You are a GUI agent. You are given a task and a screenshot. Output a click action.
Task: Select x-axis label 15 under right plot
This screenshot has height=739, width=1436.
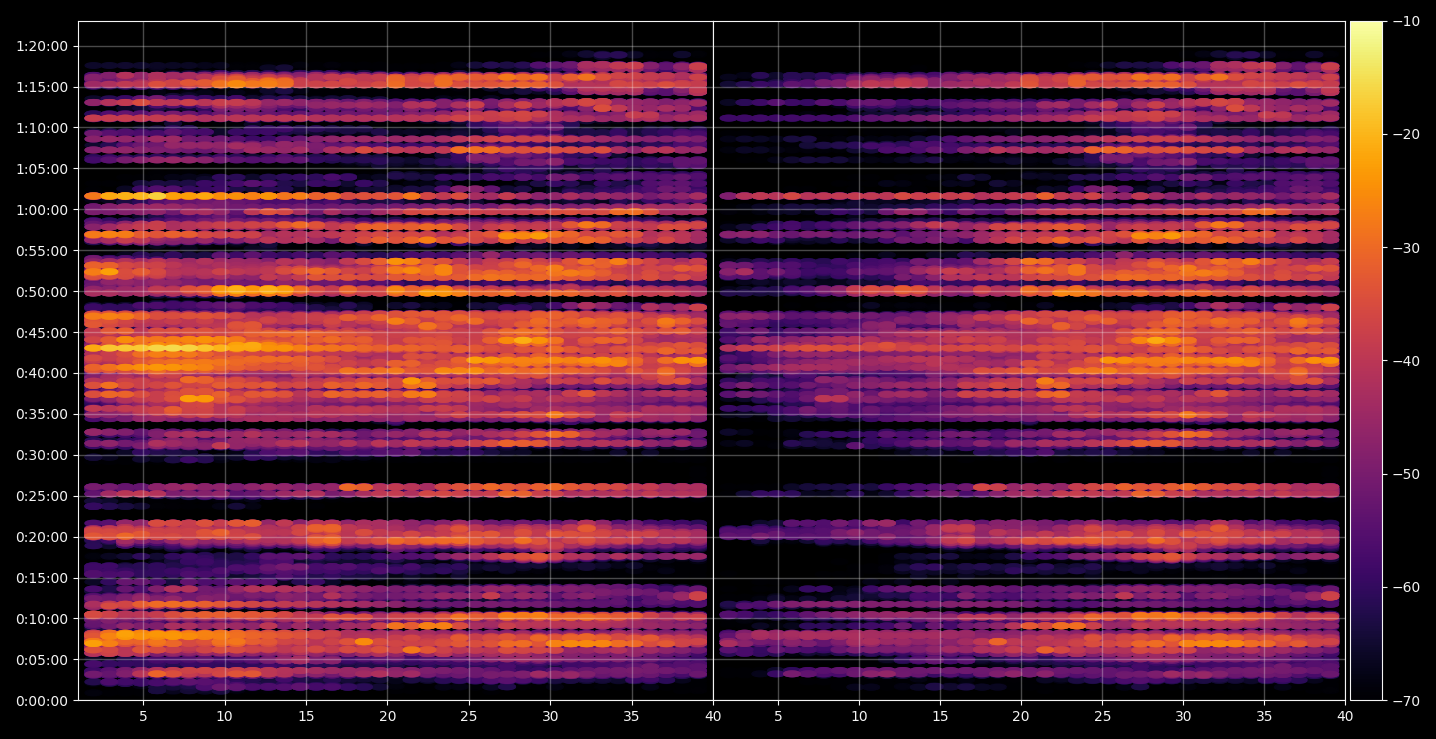point(940,716)
